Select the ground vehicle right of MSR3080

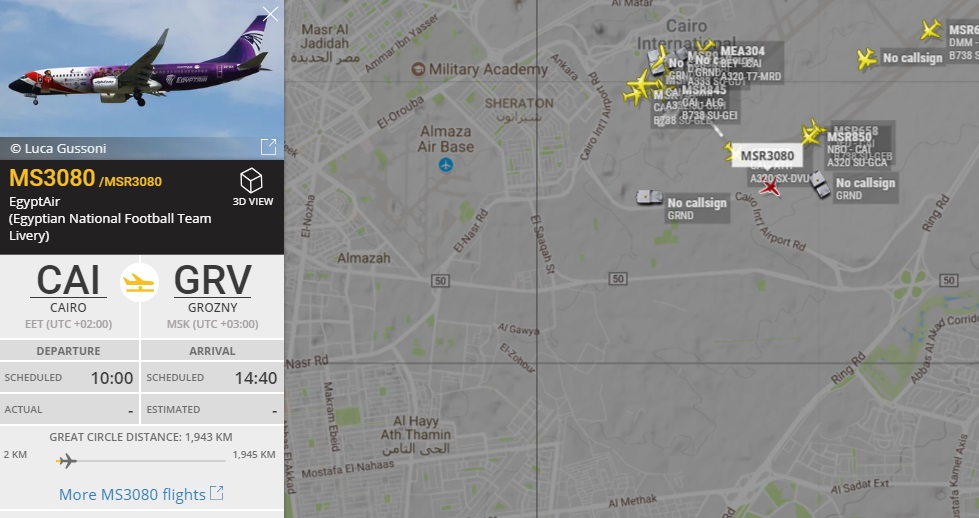click(x=820, y=185)
